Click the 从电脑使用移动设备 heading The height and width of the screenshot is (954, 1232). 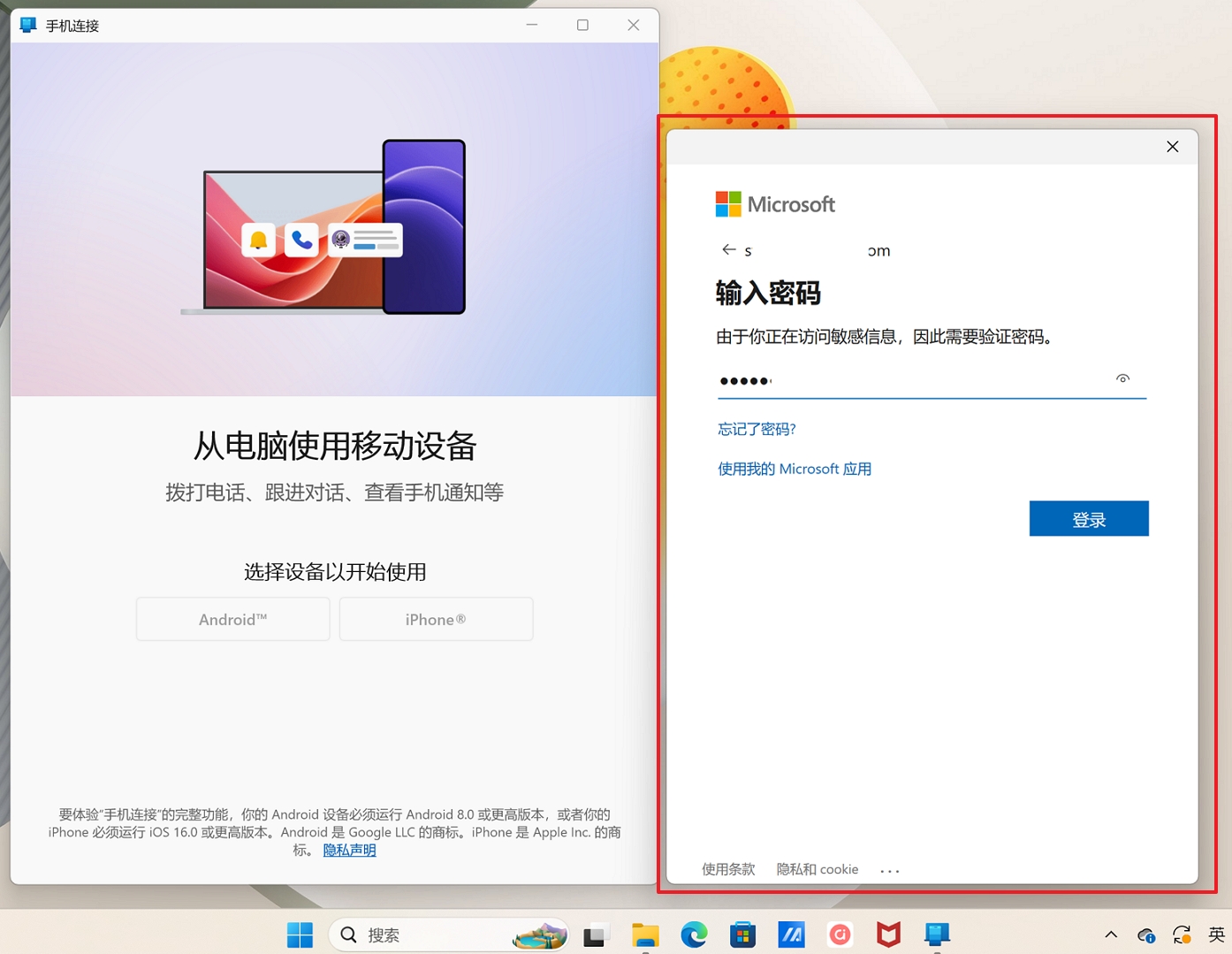click(335, 446)
